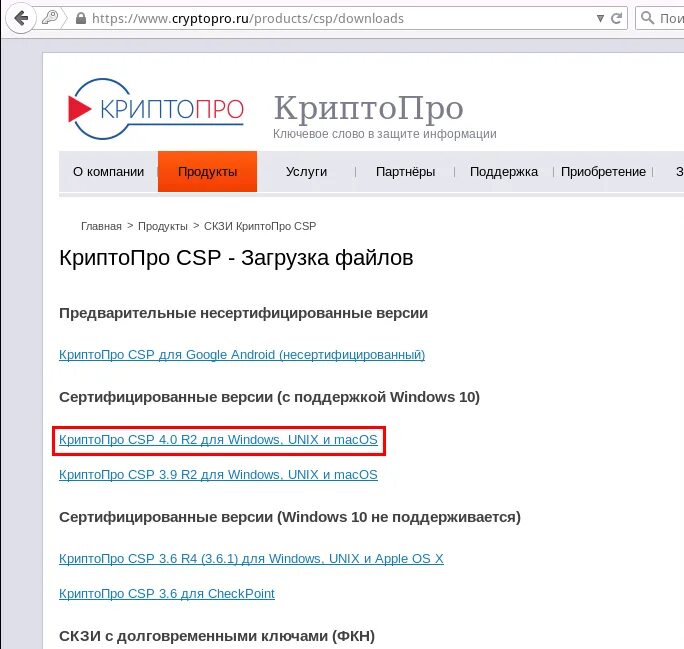Open КриптоПро CSP 3.6 для CheckPoint link

(x=167, y=594)
